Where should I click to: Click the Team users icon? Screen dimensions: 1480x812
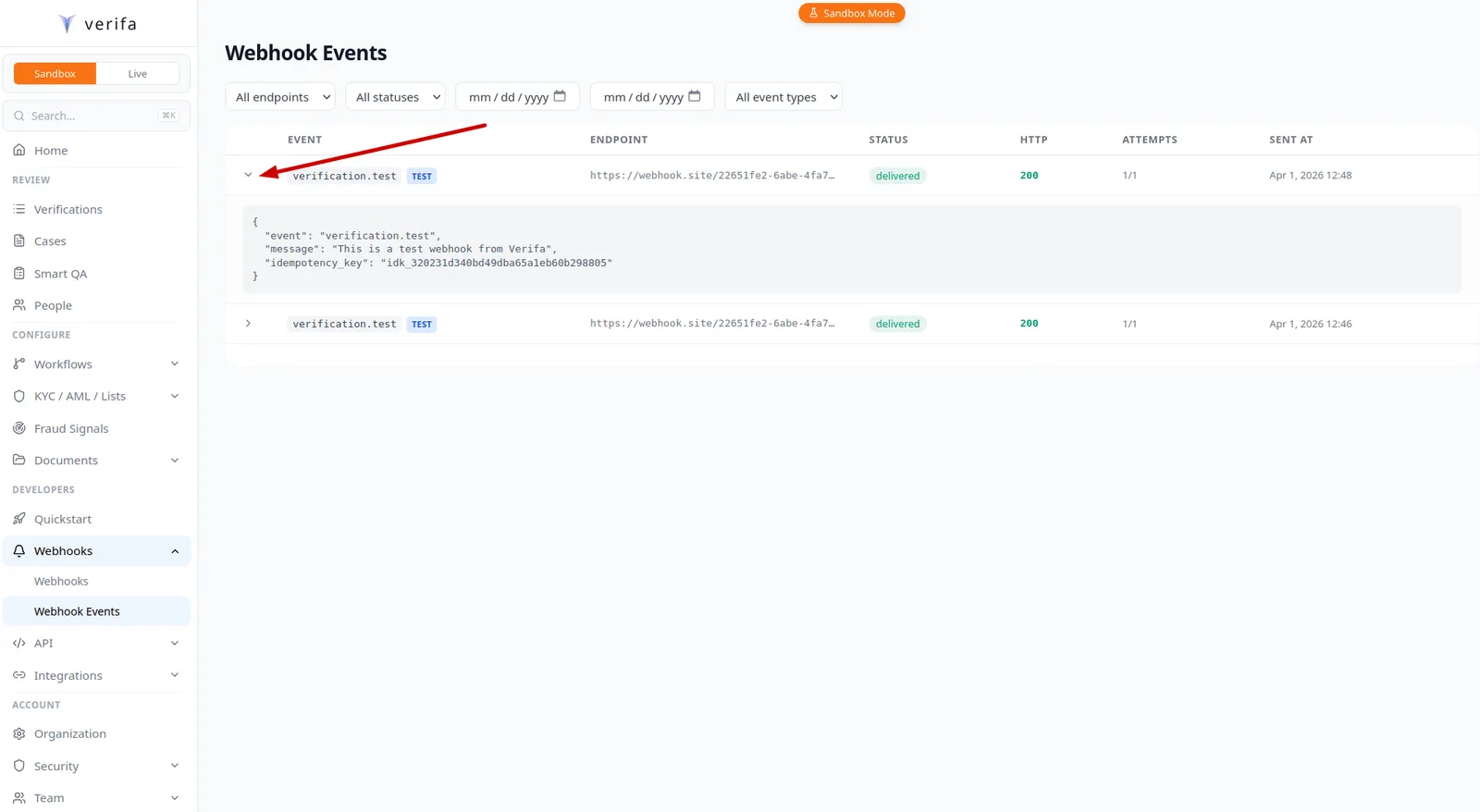tap(19, 797)
